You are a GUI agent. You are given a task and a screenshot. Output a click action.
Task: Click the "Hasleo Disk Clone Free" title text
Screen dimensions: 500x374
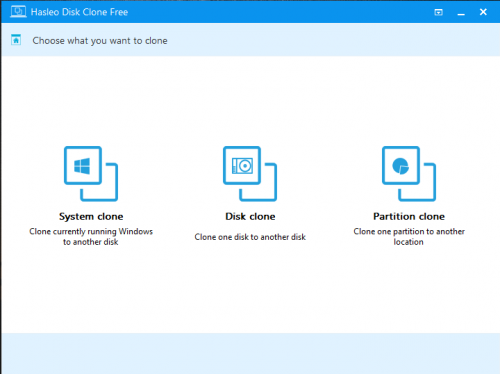pos(79,12)
